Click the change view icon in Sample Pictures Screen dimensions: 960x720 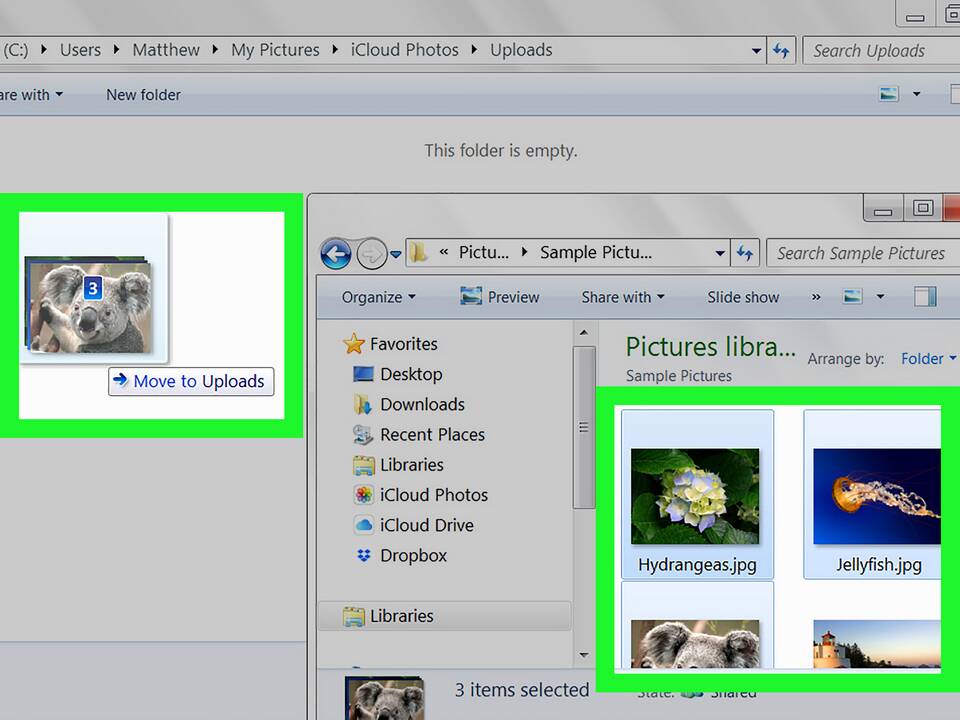[853, 296]
